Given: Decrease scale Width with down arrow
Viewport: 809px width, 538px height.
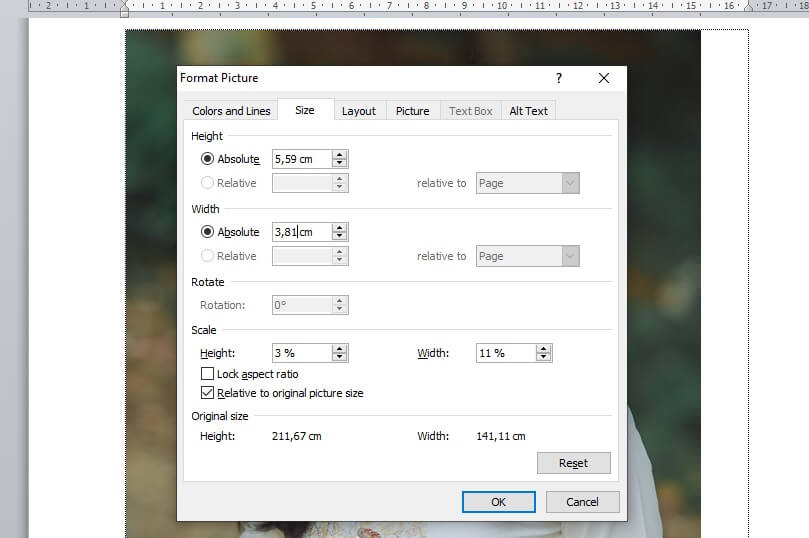Looking at the screenshot, I should click(x=543, y=357).
